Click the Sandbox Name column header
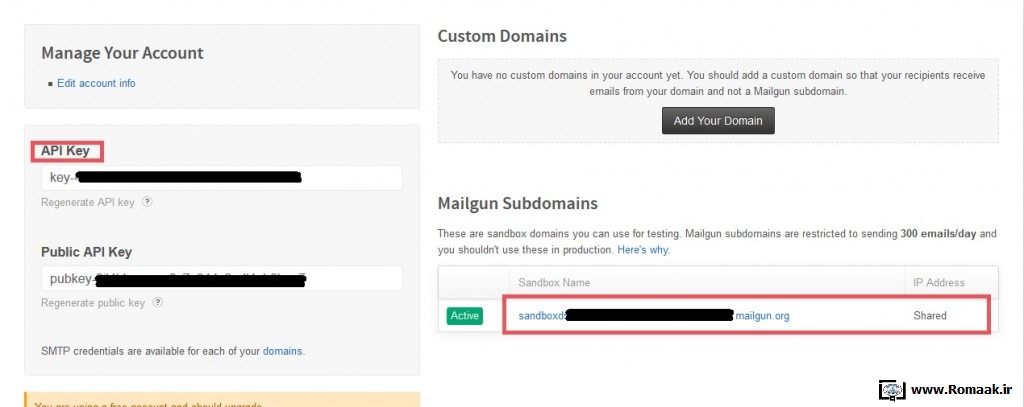 tap(554, 282)
